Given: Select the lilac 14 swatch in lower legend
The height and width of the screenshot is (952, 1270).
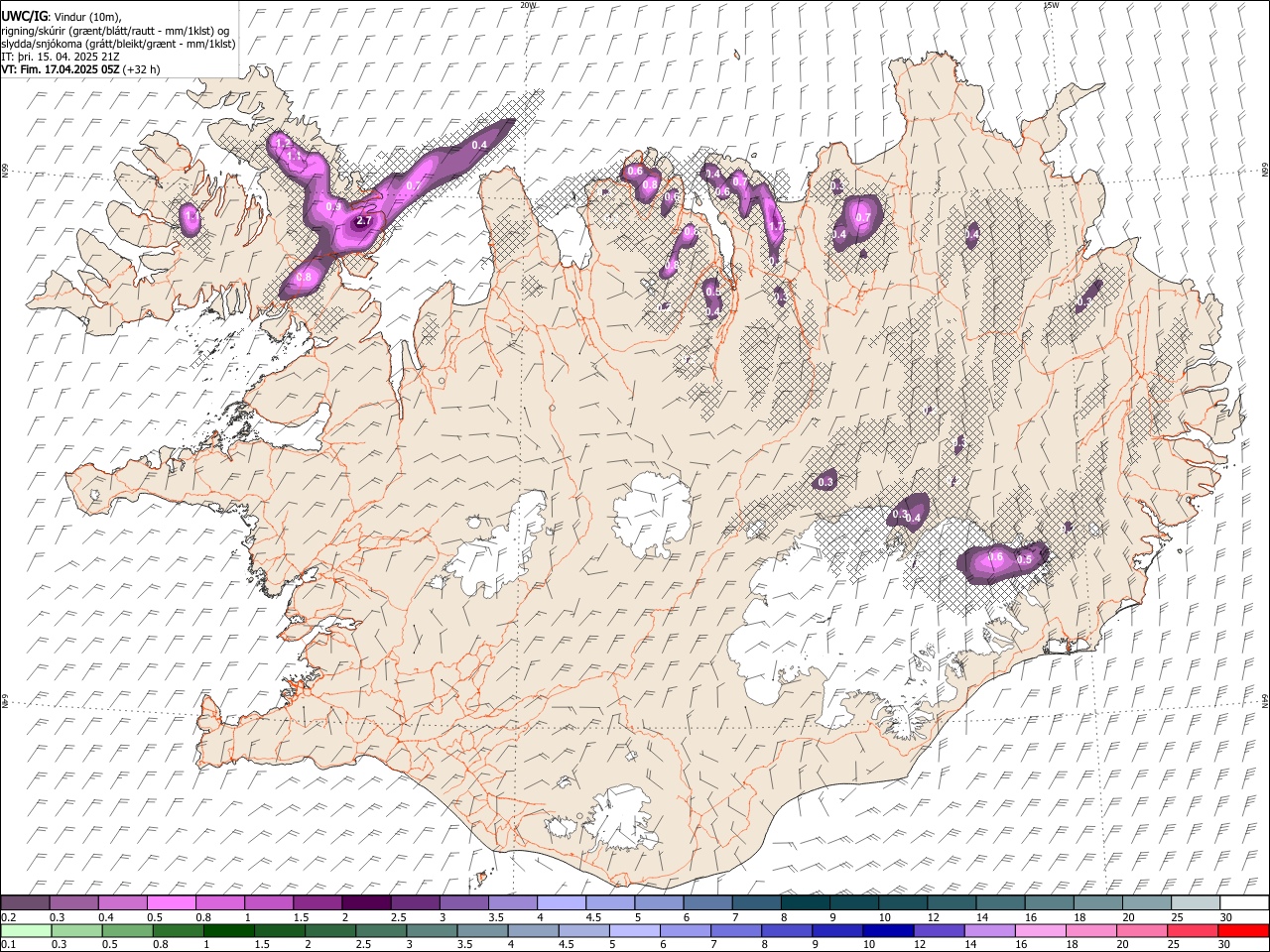Looking at the screenshot, I should pyautogui.click(x=989, y=930).
